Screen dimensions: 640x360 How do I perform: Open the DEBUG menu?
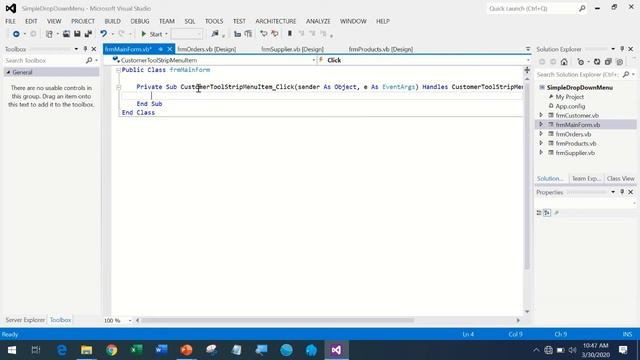140,21
